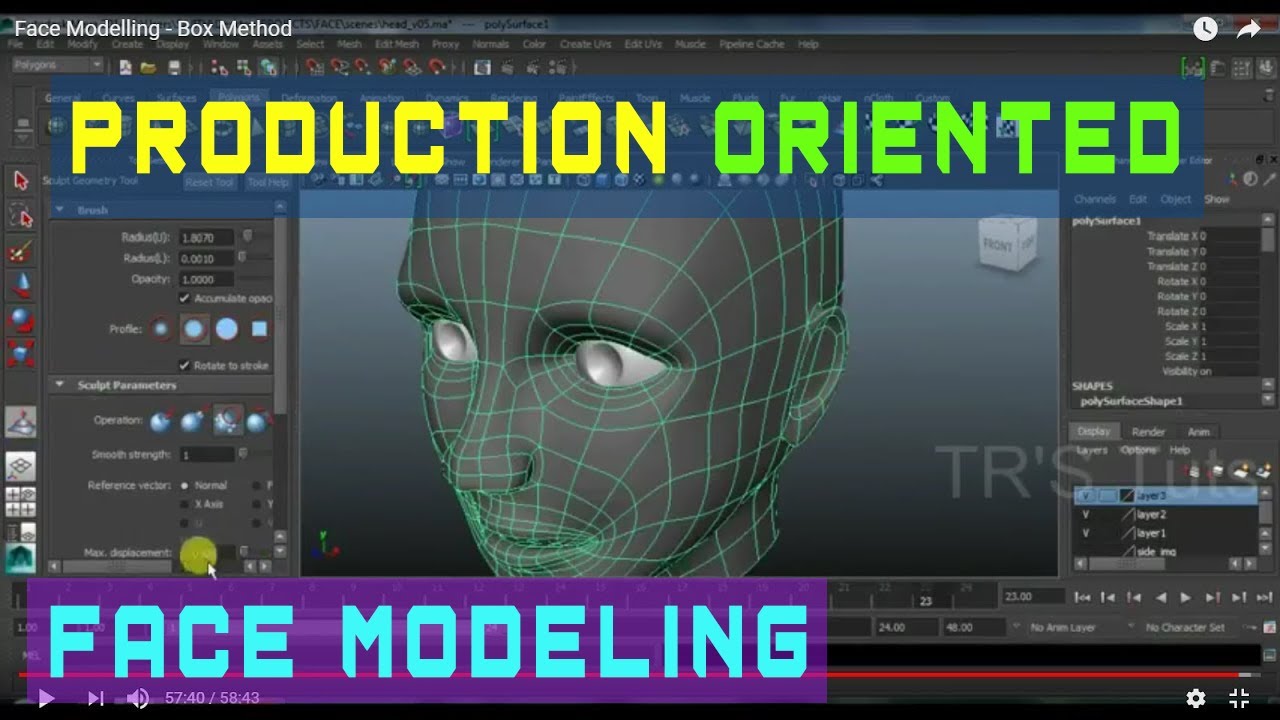
Task: Click the polySurfaceShape1 shape entry
Action: tap(1132, 401)
